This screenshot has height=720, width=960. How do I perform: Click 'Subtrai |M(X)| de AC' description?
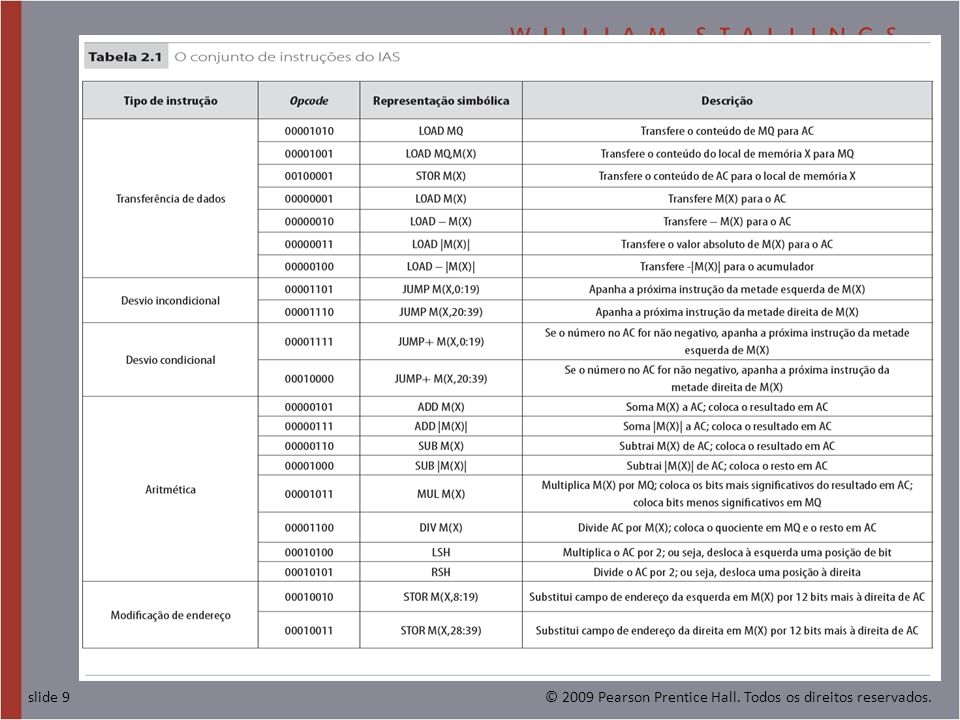pyautogui.click(x=727, y=466)
